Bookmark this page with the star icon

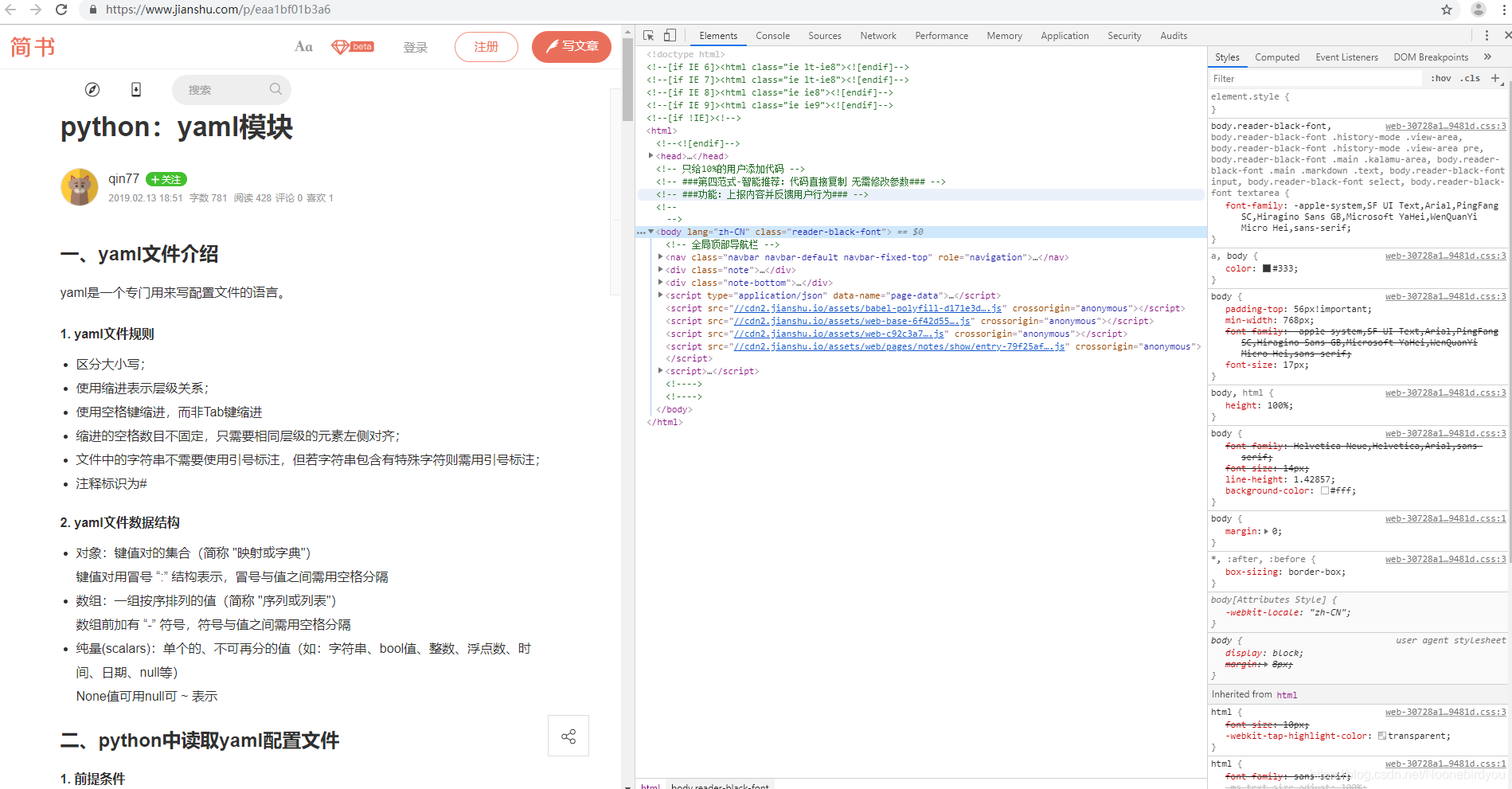coord(1447,10)
